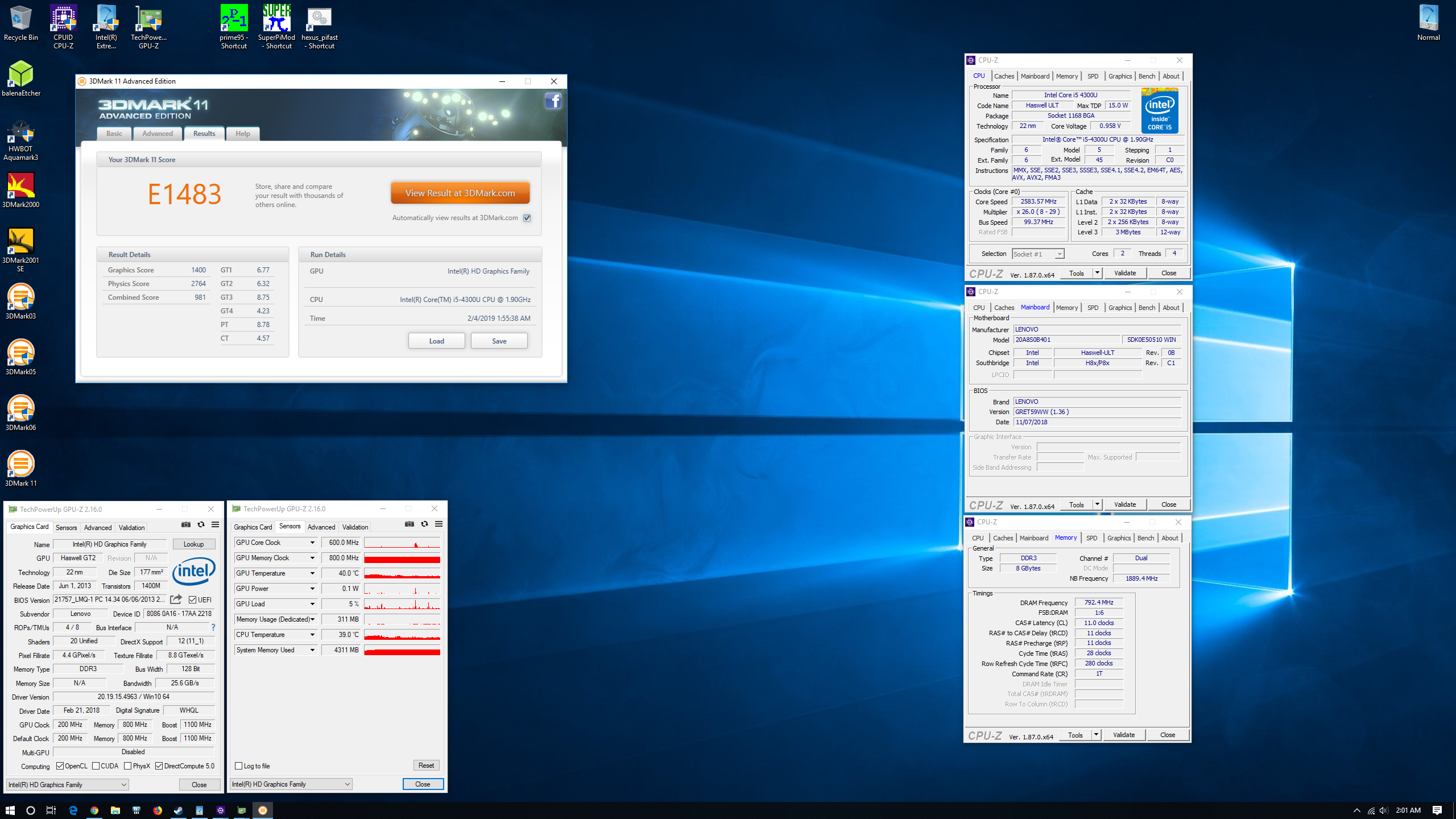Image resolution: width=1456 pixels, height=819 pixels.
Task: Expand the GPU Power sensor dropdown
Action: (312, 589)
